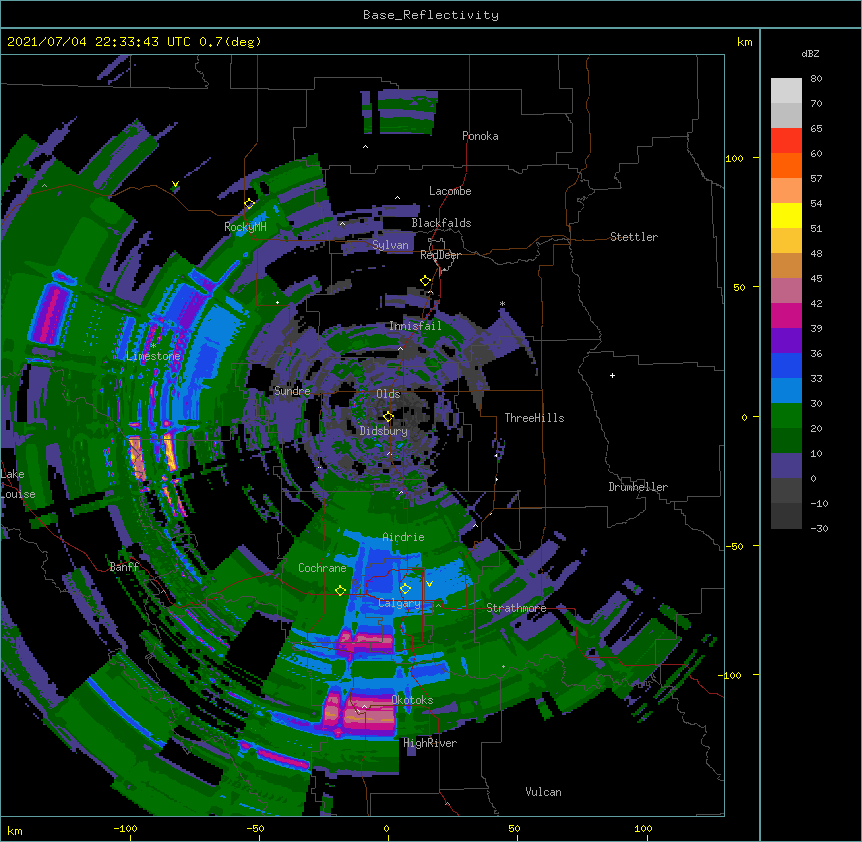Viewport: 862px width, 842px height.
Task: Click the white caret marker below Ponoka
Action: (x=365, y=147)
